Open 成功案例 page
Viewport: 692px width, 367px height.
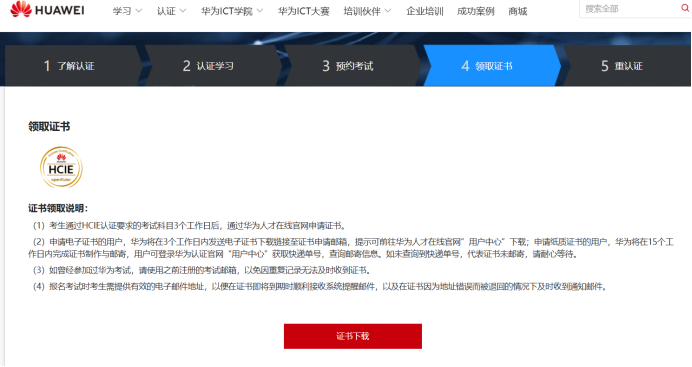click(475, 11)
